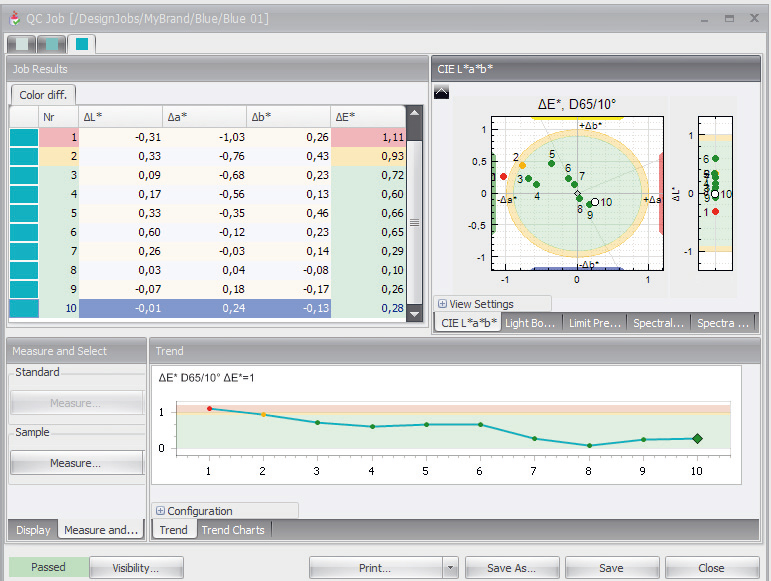The image size is (771, 581).
Task: Collapse the CIE chart using arrow icon
Action: coord(441,92)
